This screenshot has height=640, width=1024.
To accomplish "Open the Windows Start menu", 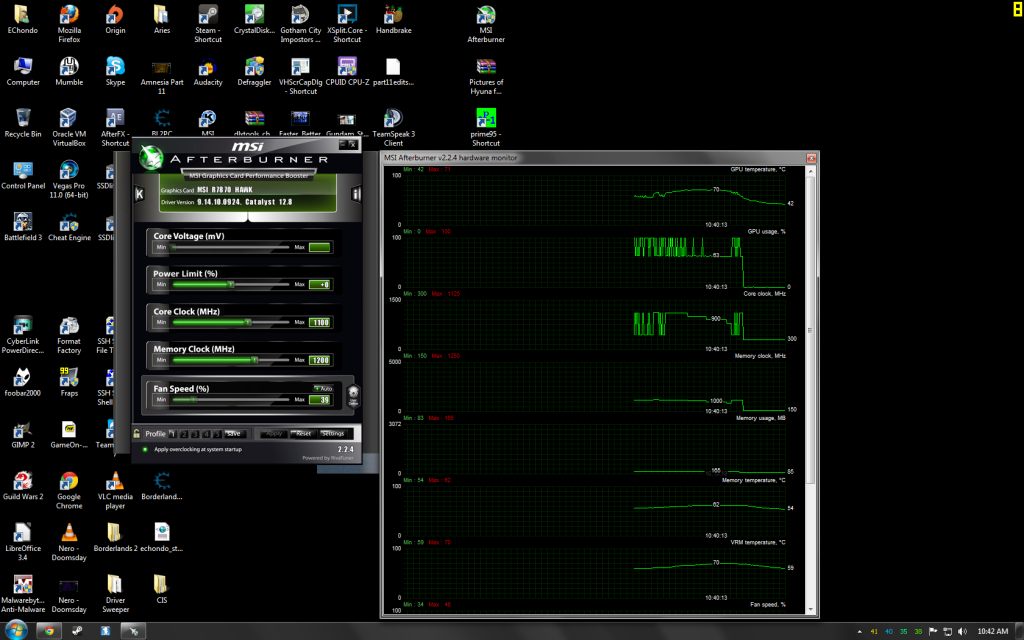I will (x=15, y=631).
